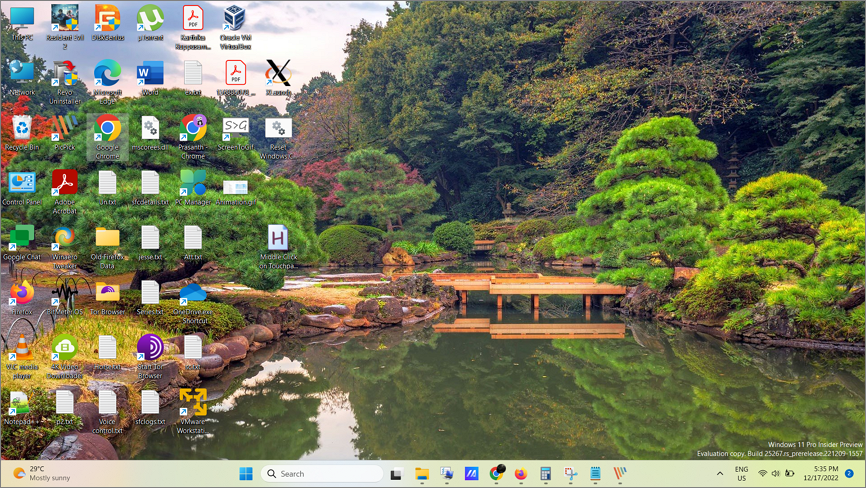
Task: Open the Windows Start menu
Action: point(246,474)
